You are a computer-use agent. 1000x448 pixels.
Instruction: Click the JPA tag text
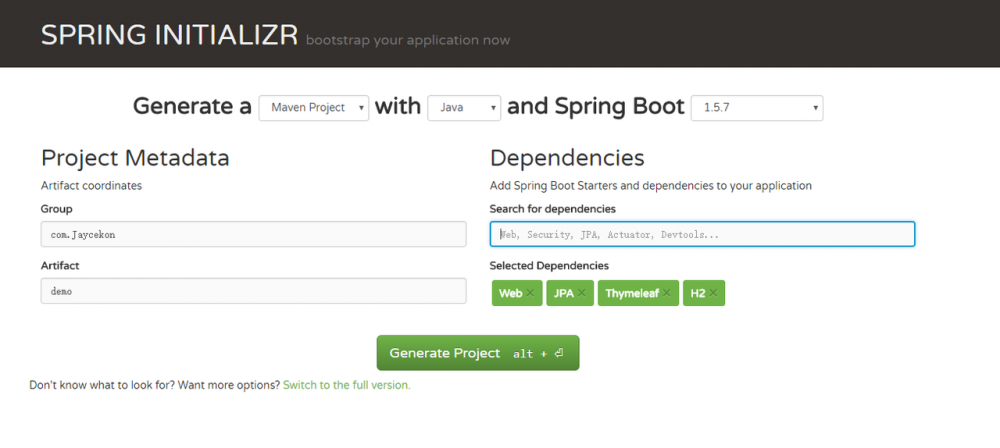[x=563, y=293]
